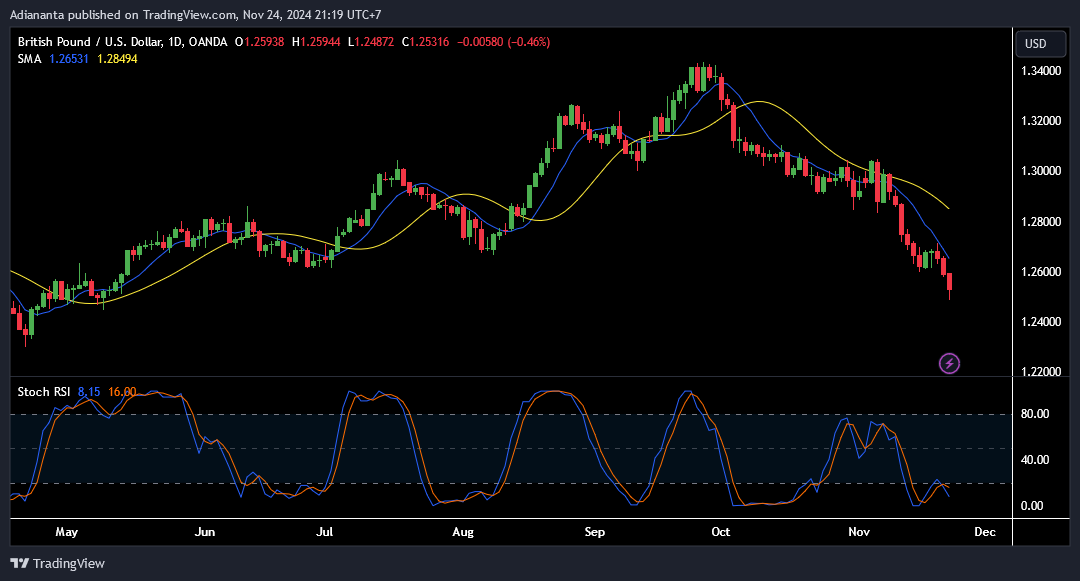
Task: Click the 1.26000 price axis label
Action: (x=1041, y=272)
